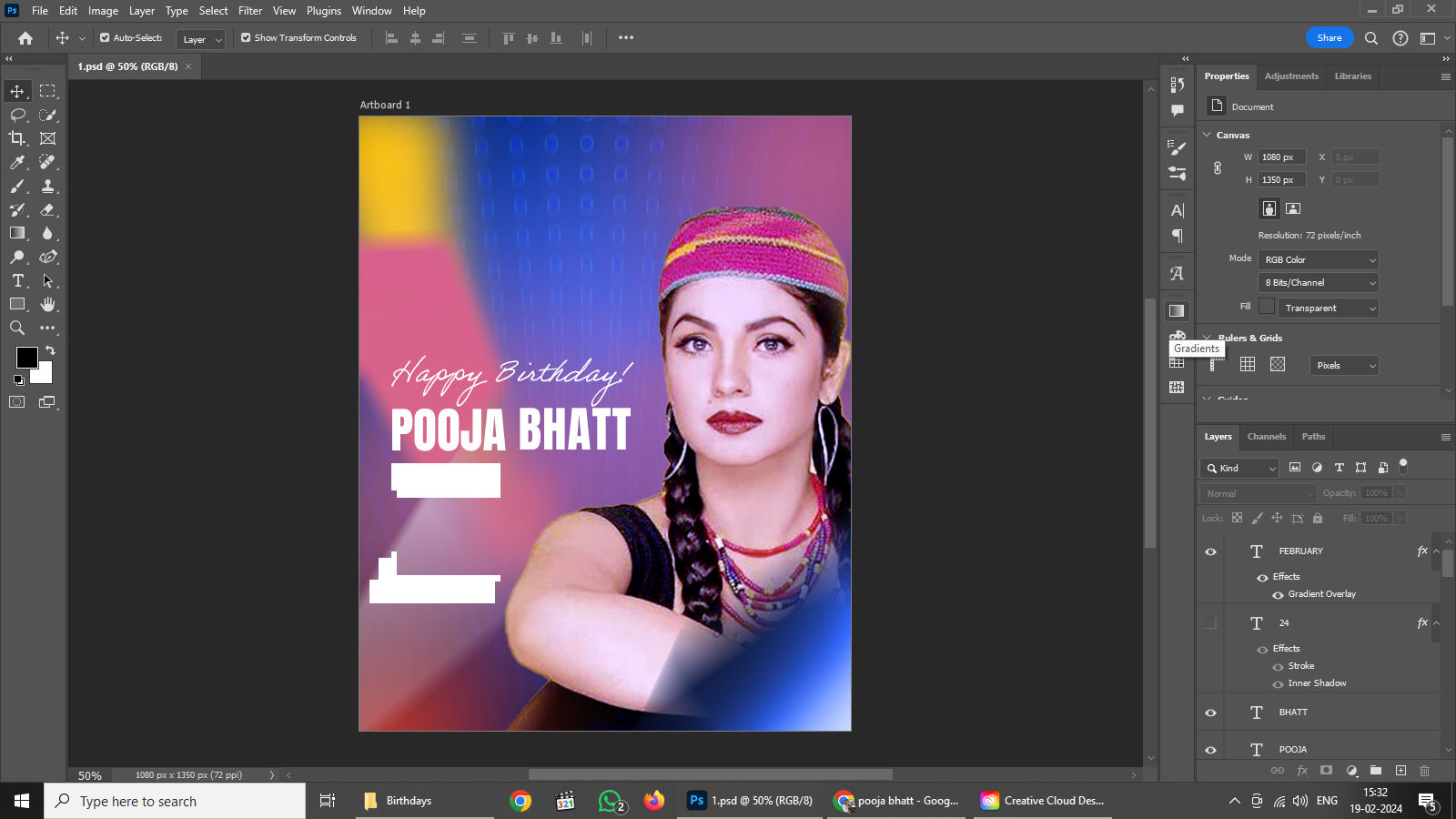The width and height of the screenshot is (1456, 819).
Task: Go to Photoshop Home screen
Action: [25, 38]
